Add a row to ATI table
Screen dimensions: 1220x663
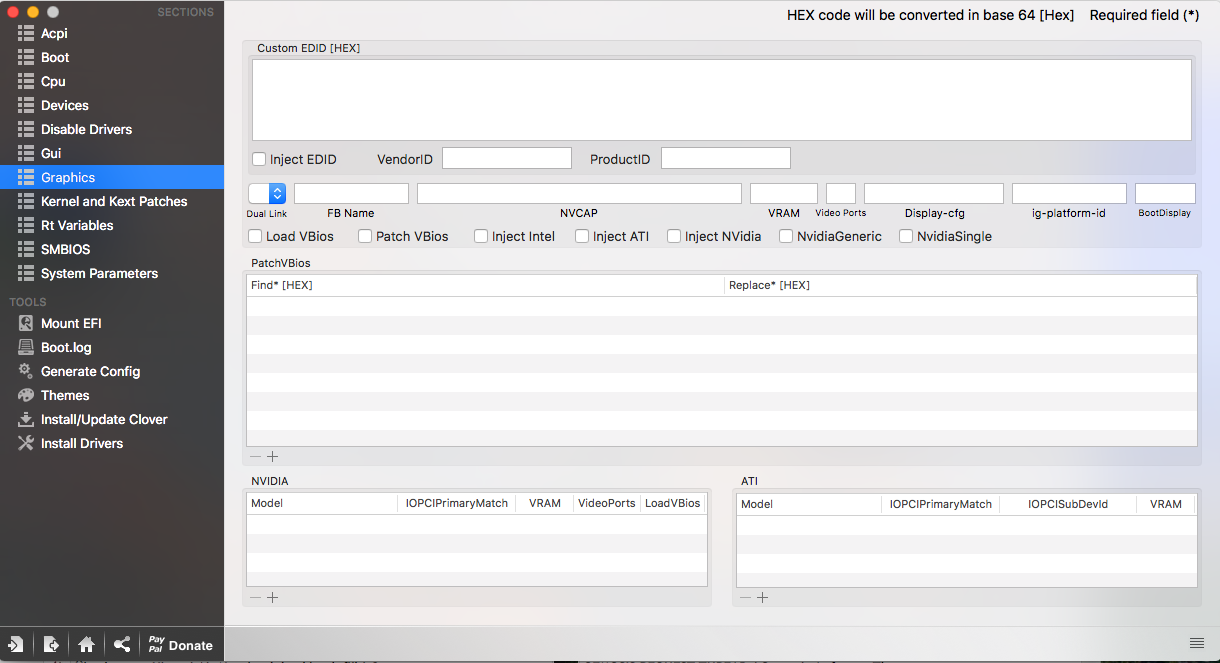762,597
